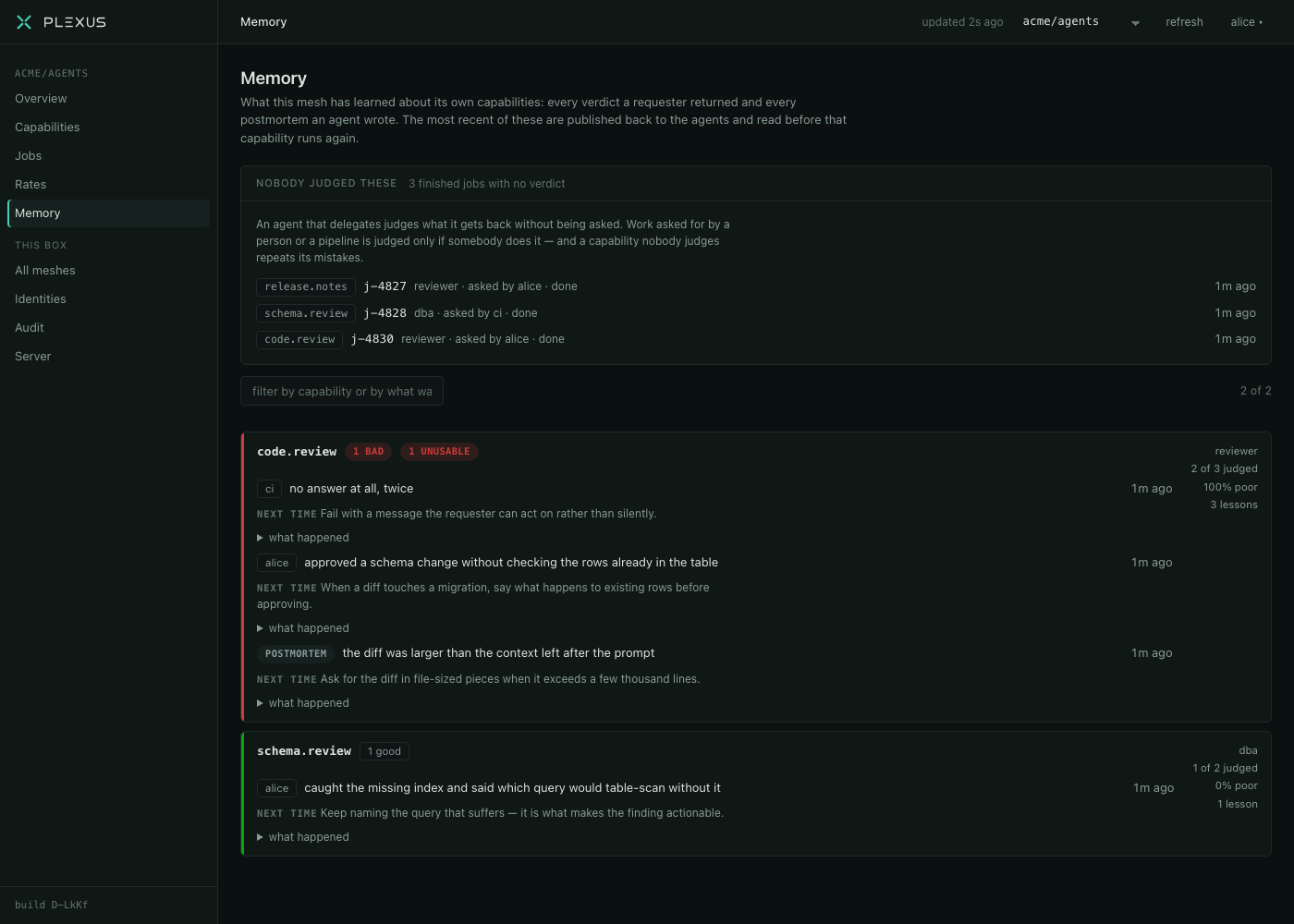Open the Capabilities page
This screenshot has width=1294, height=924.
tap(108, 128)
